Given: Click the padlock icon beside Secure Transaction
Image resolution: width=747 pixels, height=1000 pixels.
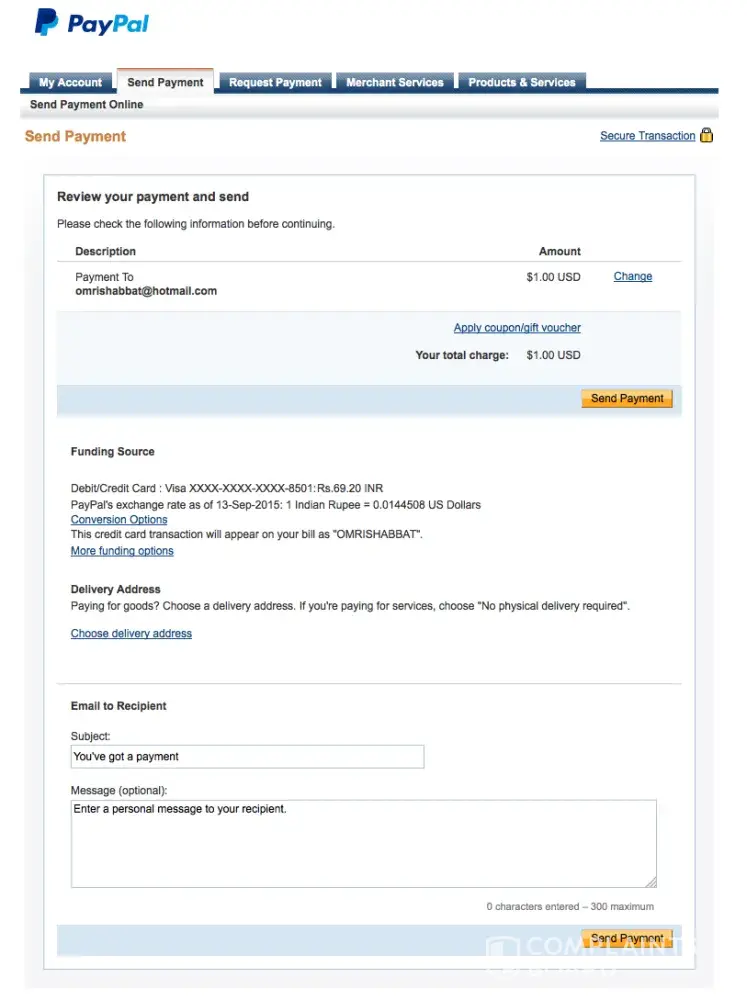Looking at the screenshot, I should point(707,135).
